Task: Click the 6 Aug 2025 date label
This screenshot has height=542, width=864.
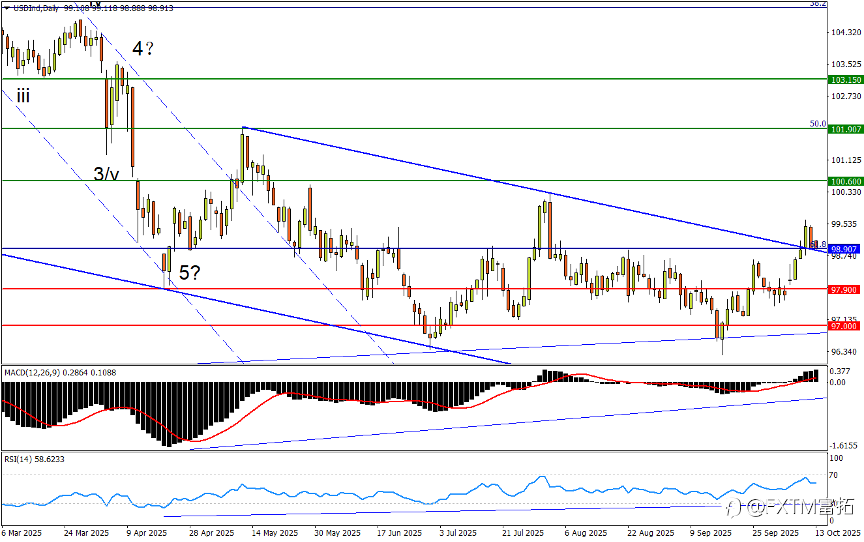Action: (586, 533)
